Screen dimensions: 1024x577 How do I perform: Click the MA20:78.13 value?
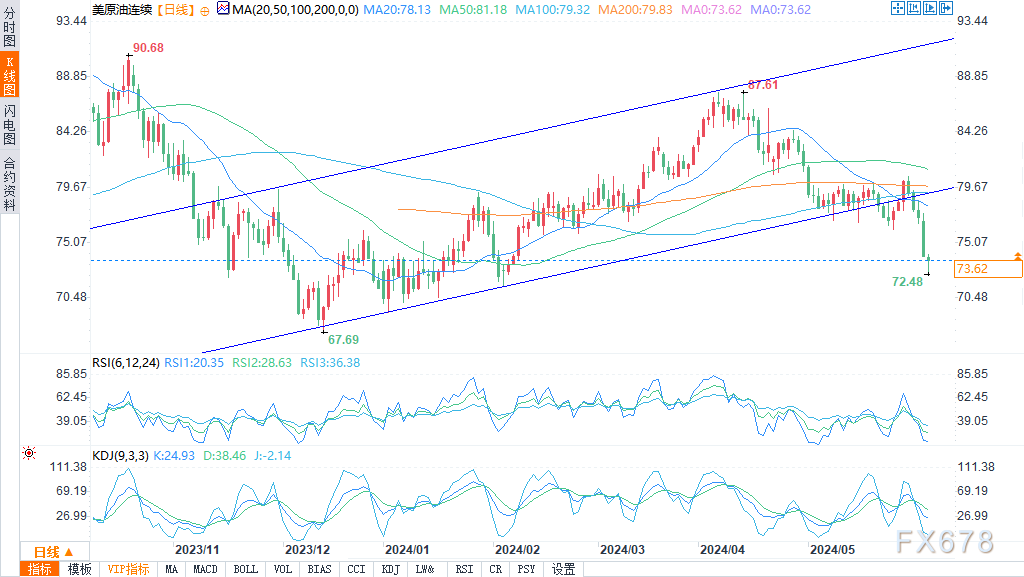[397, 10]
